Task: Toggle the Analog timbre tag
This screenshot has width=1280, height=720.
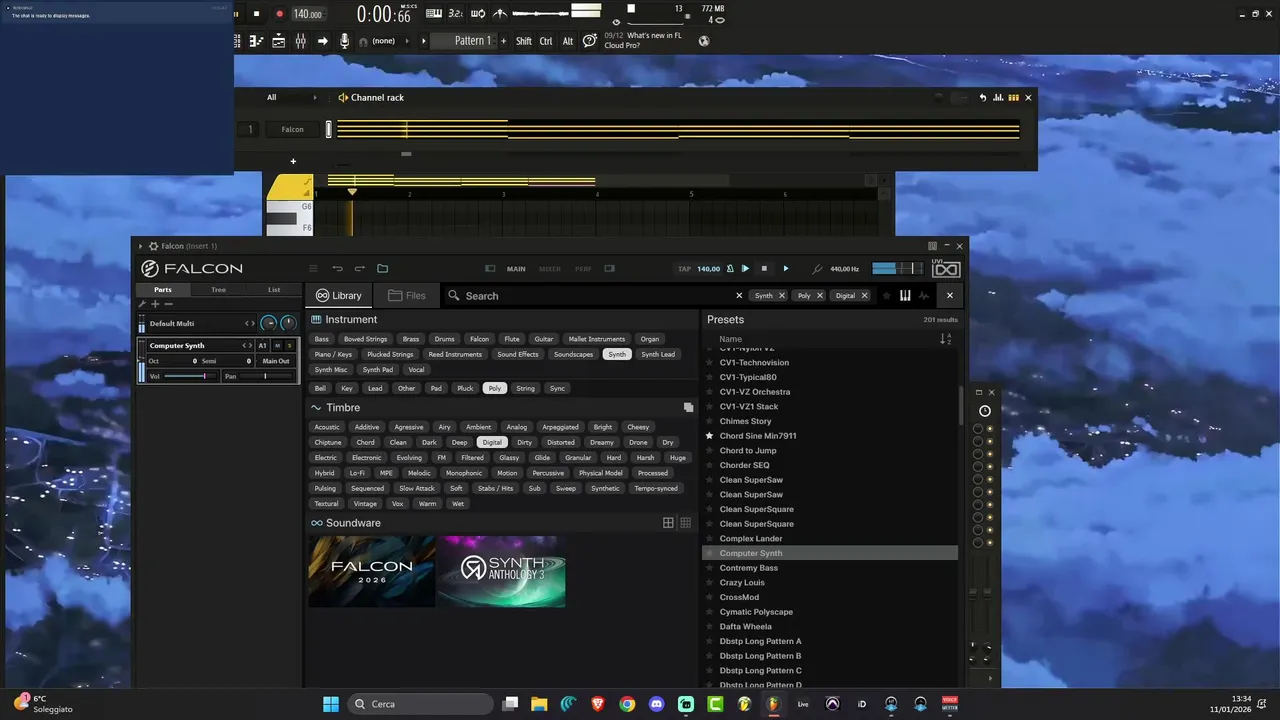Action: (x=516, y=427)
